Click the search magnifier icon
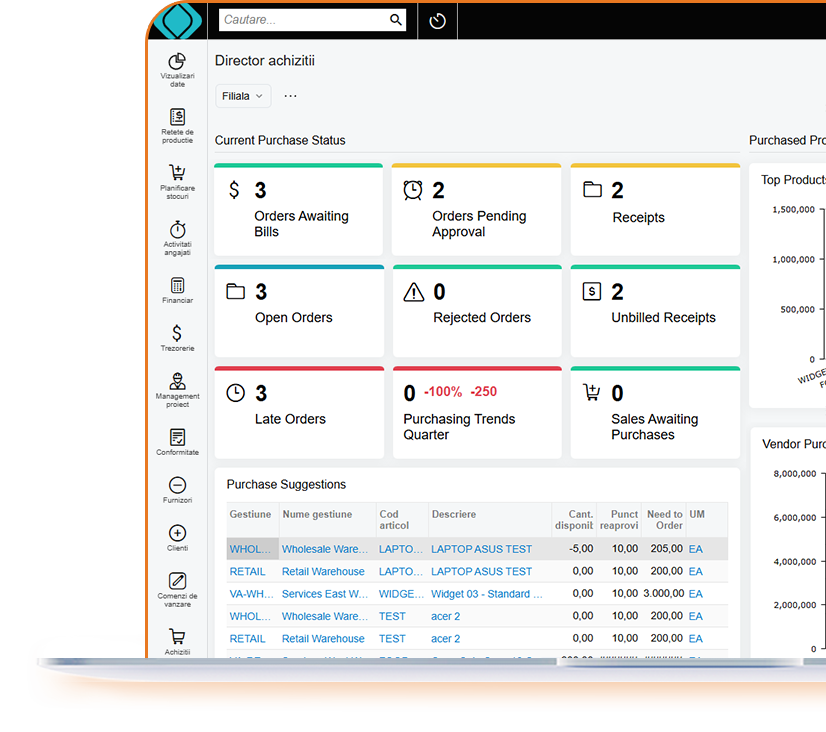 [395, 19]
